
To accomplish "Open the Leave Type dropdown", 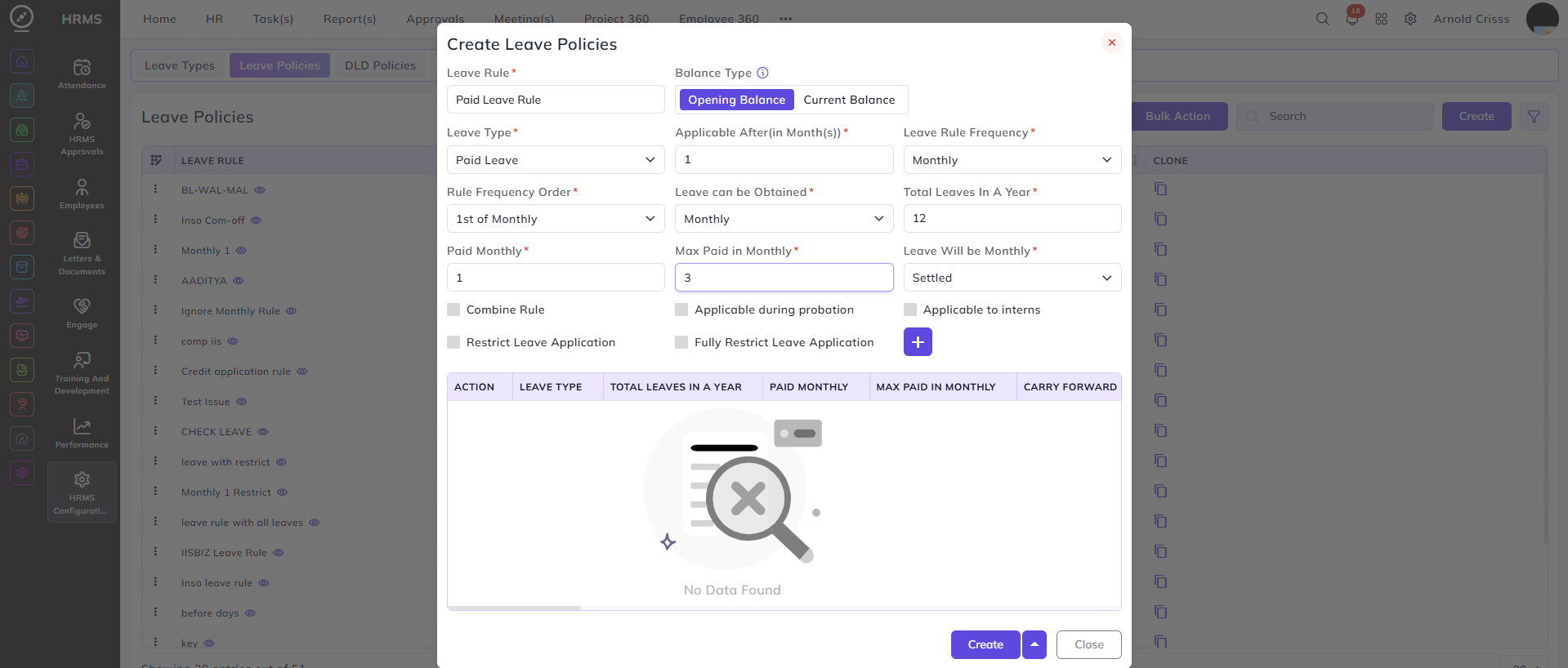I will (556, 160).
